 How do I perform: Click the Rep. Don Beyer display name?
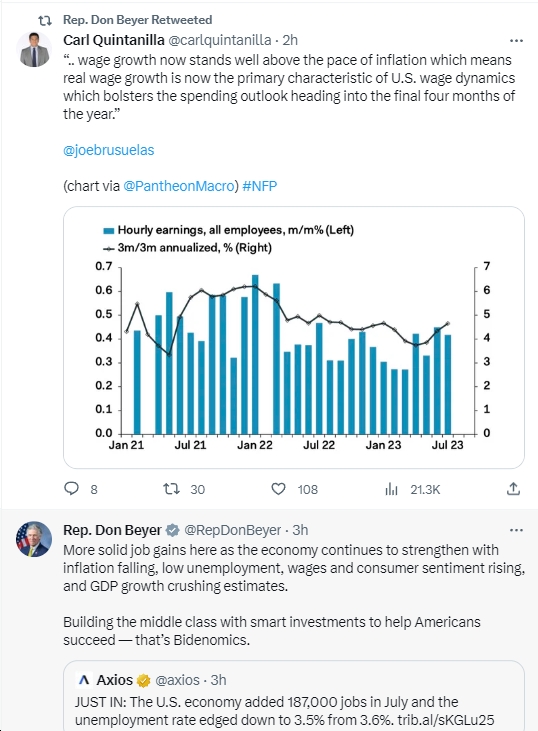112,530
